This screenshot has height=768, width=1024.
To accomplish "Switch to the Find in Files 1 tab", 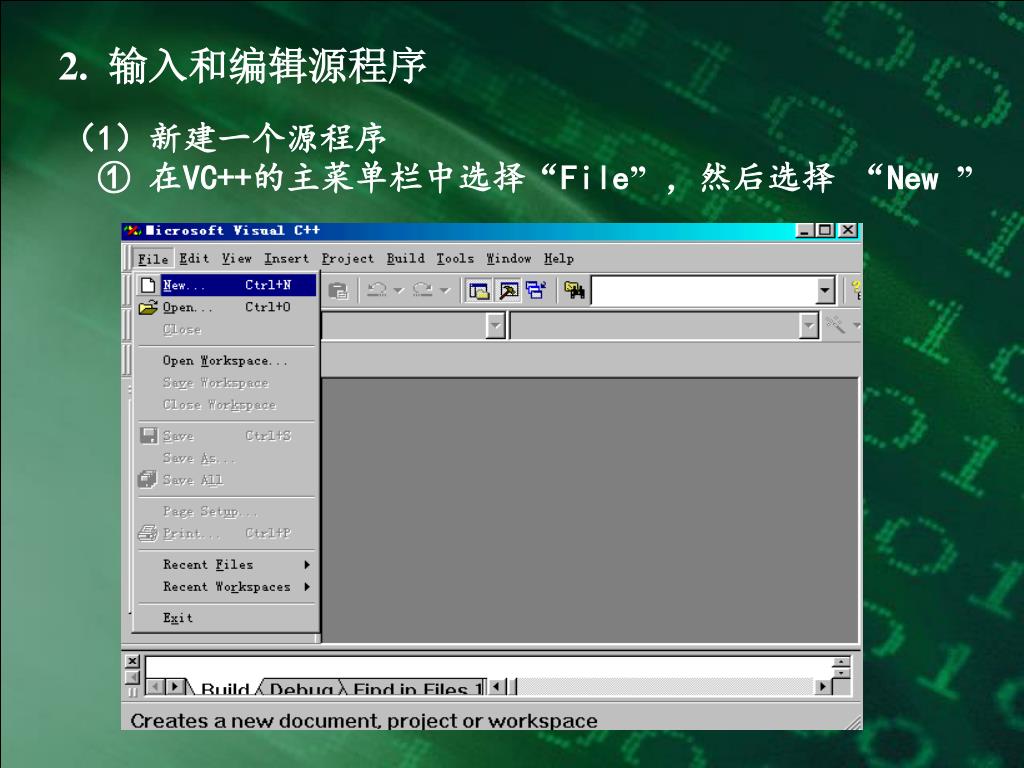I will pos(415,688).
